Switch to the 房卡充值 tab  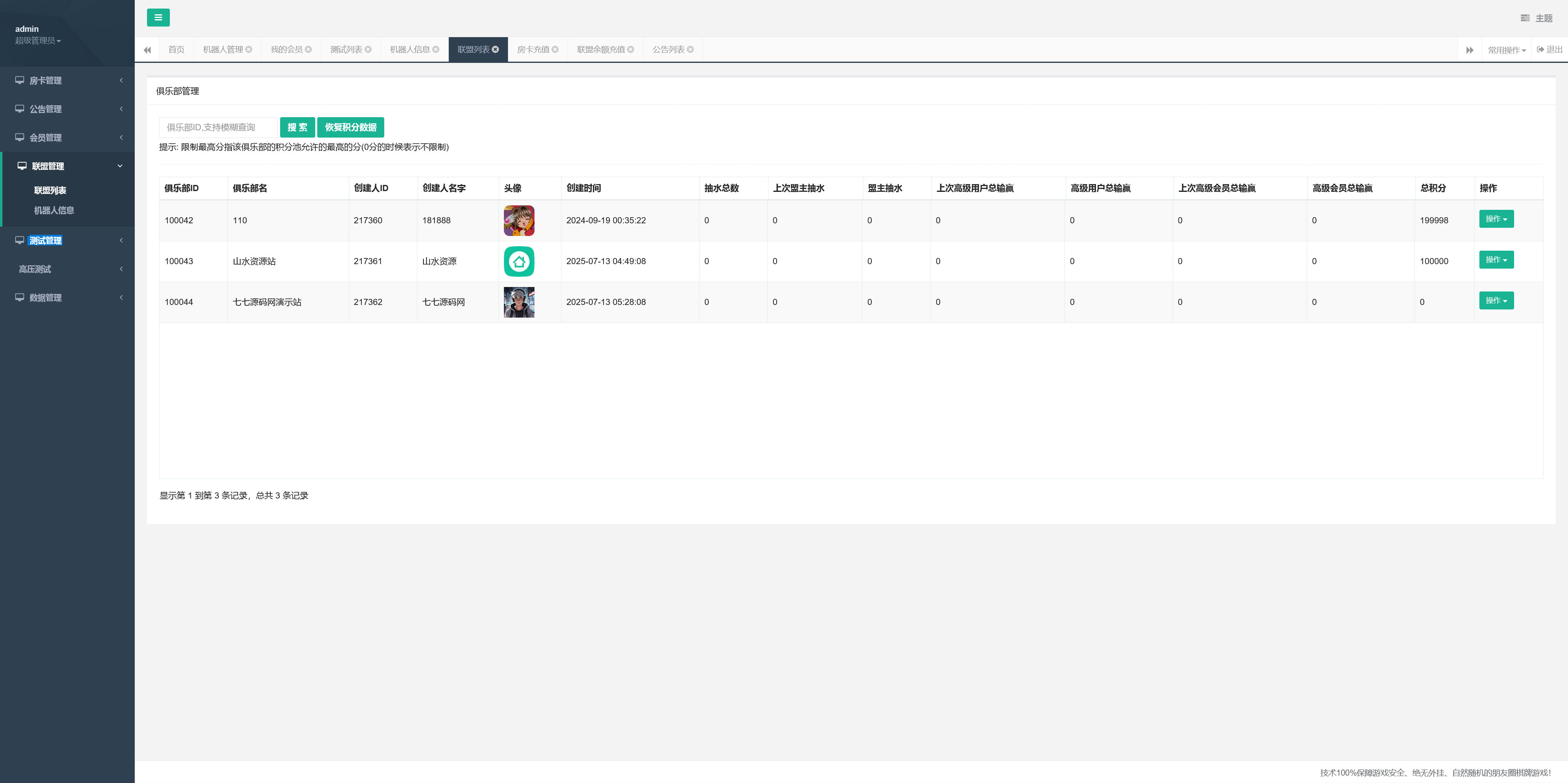click(532, 50)
